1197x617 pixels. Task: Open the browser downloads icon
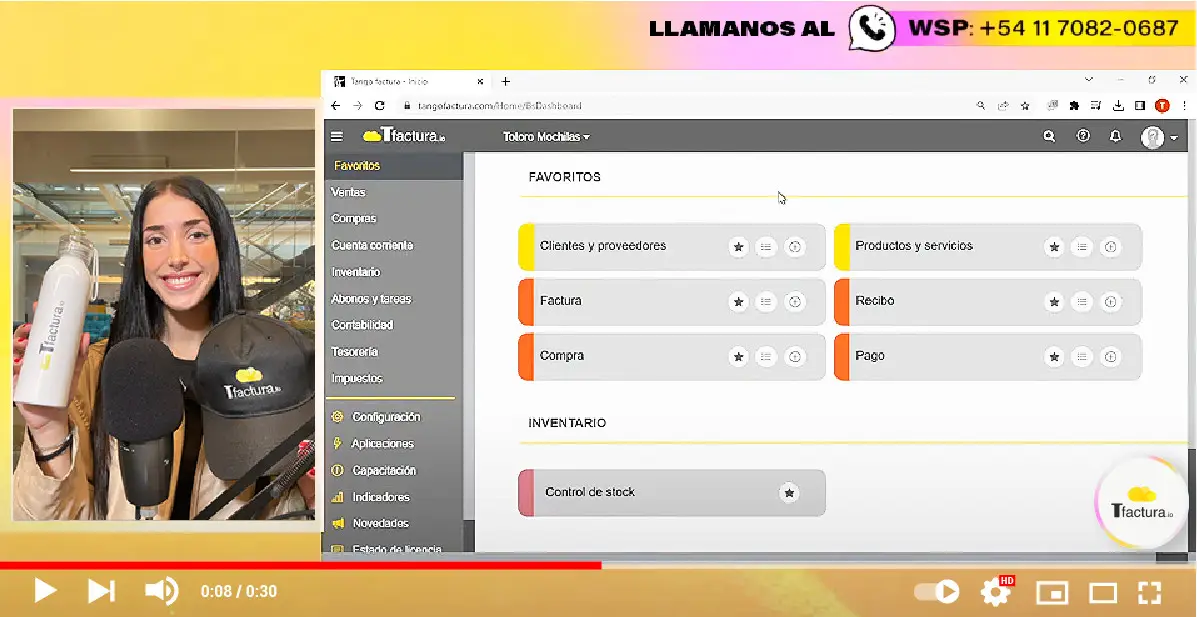pyautogui.click(x=1118, y=105)
